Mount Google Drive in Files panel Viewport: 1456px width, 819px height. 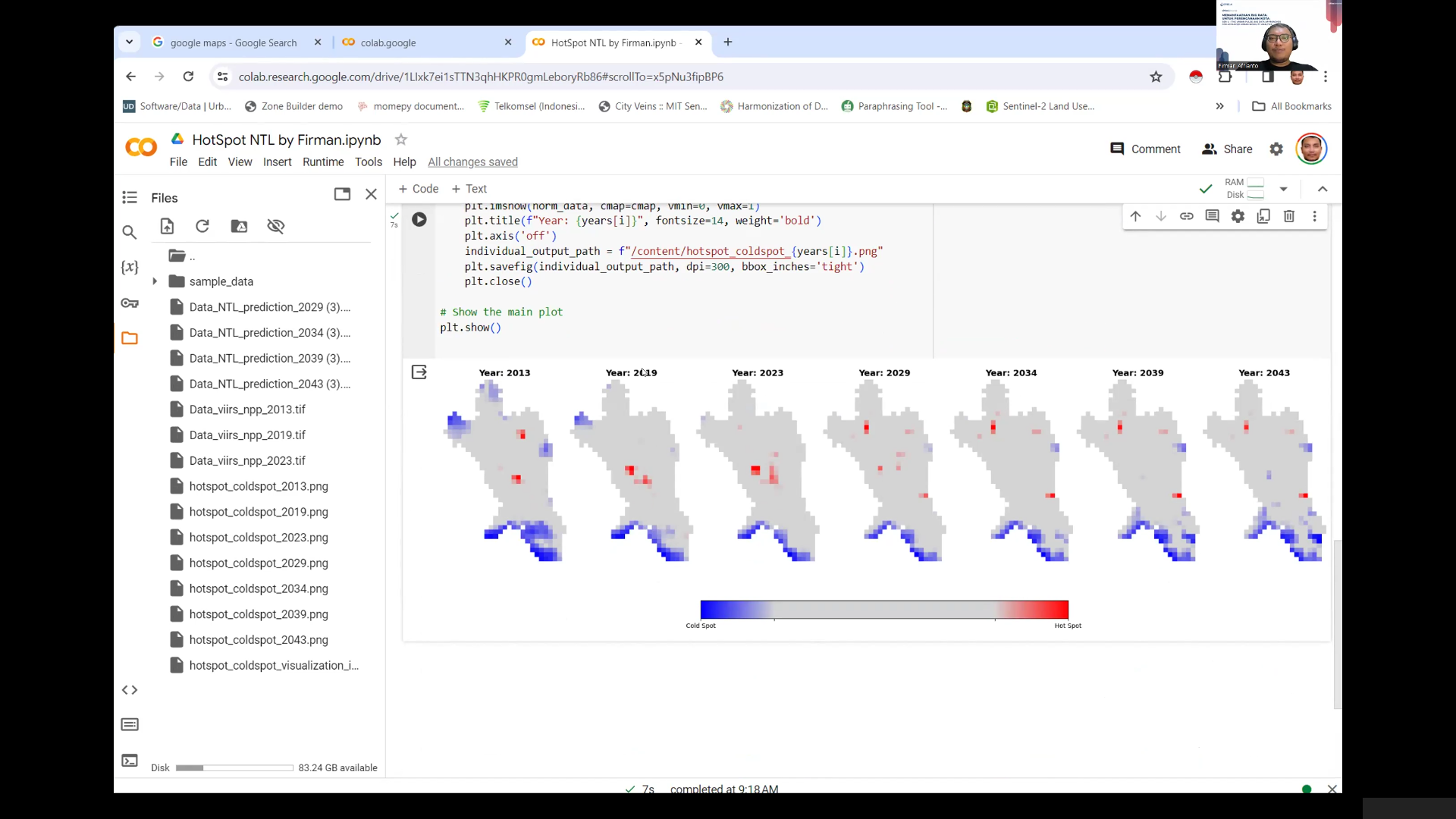point(239,226)
